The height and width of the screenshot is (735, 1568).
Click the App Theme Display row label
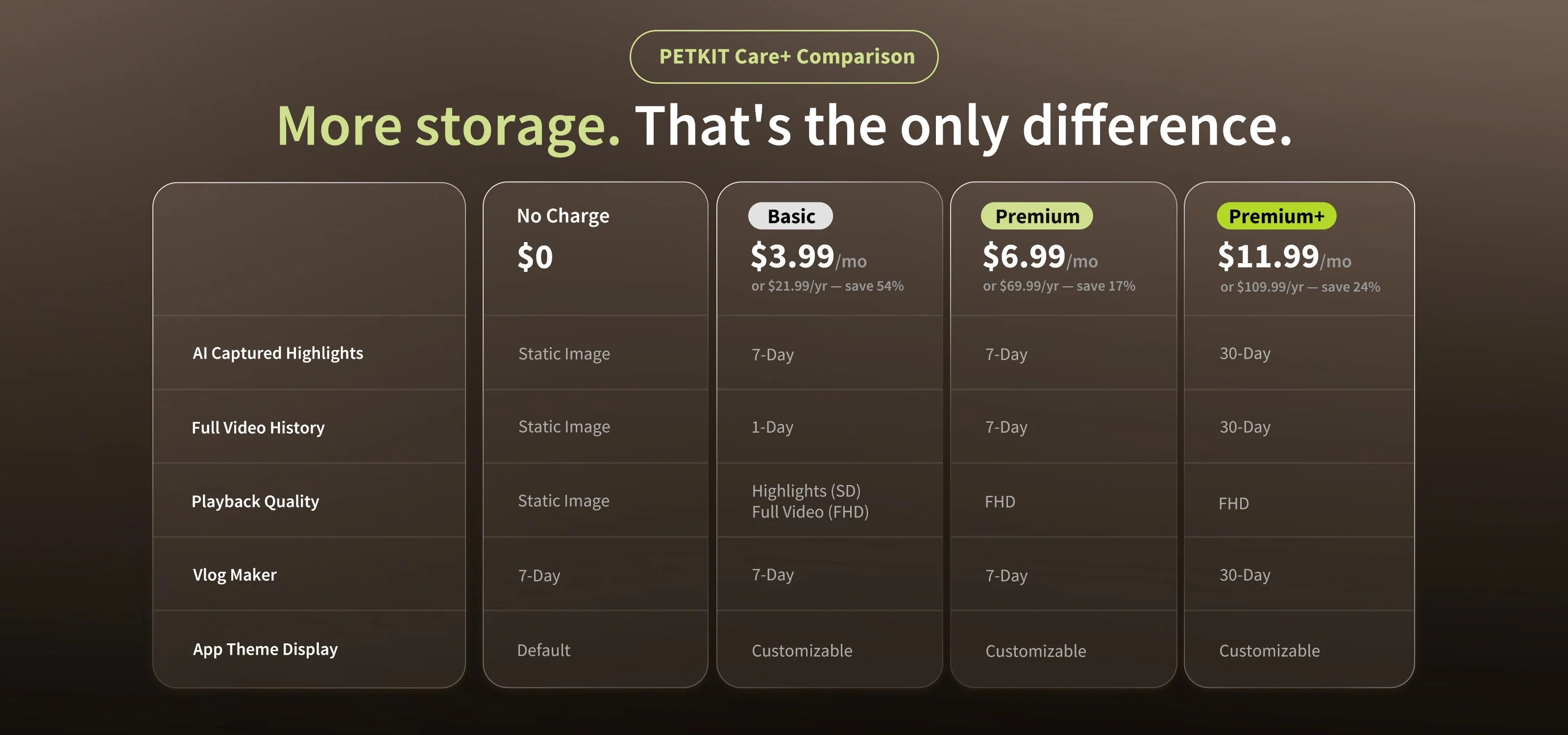pos(265,649)
